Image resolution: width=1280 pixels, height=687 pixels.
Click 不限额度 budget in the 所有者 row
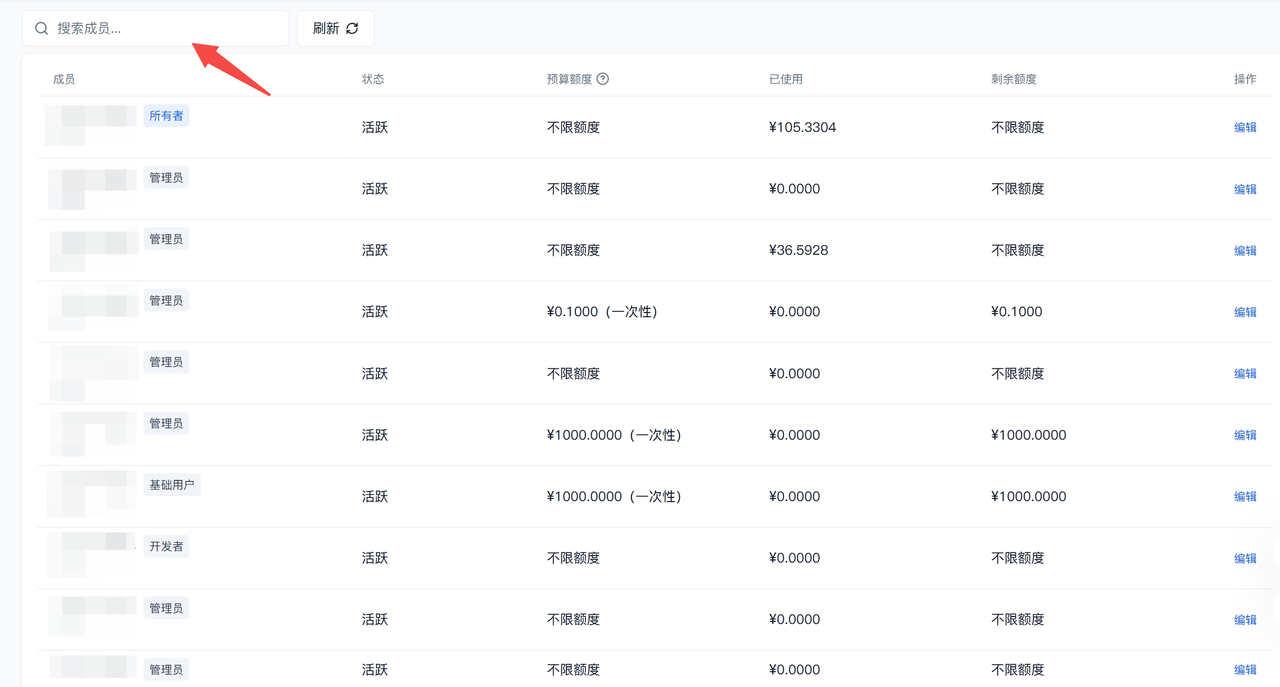pyautogui.click(x=574, y=127)
